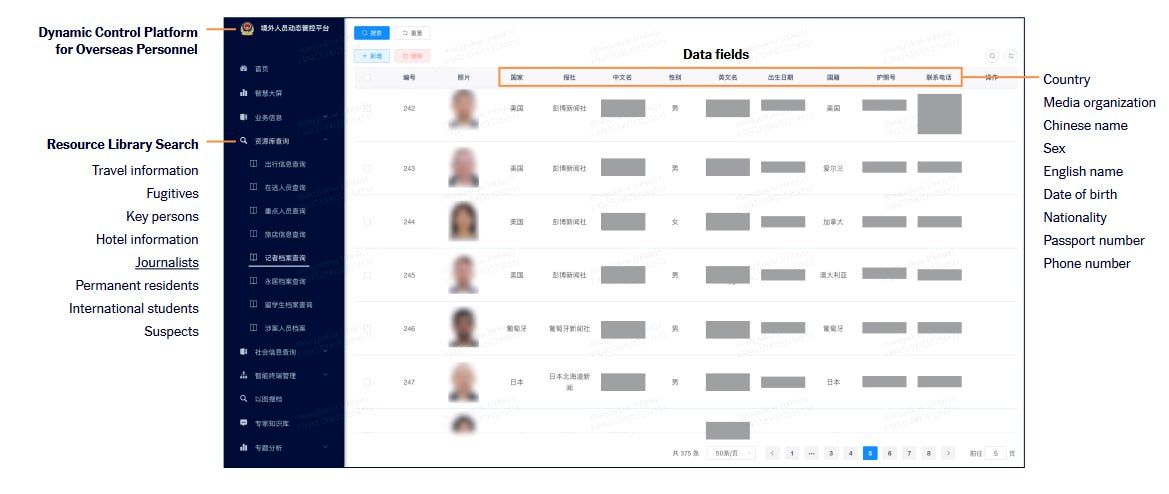The image size is (1169, 494).
Task: Click the magnifier icon beside 以图搜档
Action: (x=244, y=399)
